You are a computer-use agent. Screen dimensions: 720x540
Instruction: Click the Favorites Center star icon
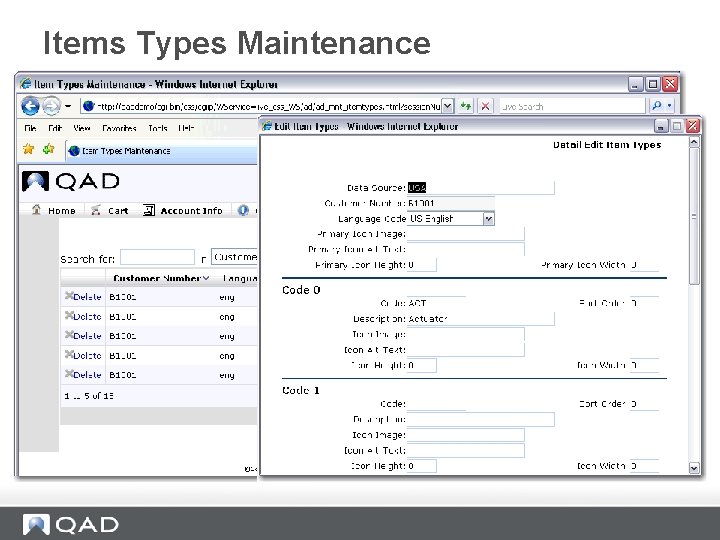click(x=28, y=149)
